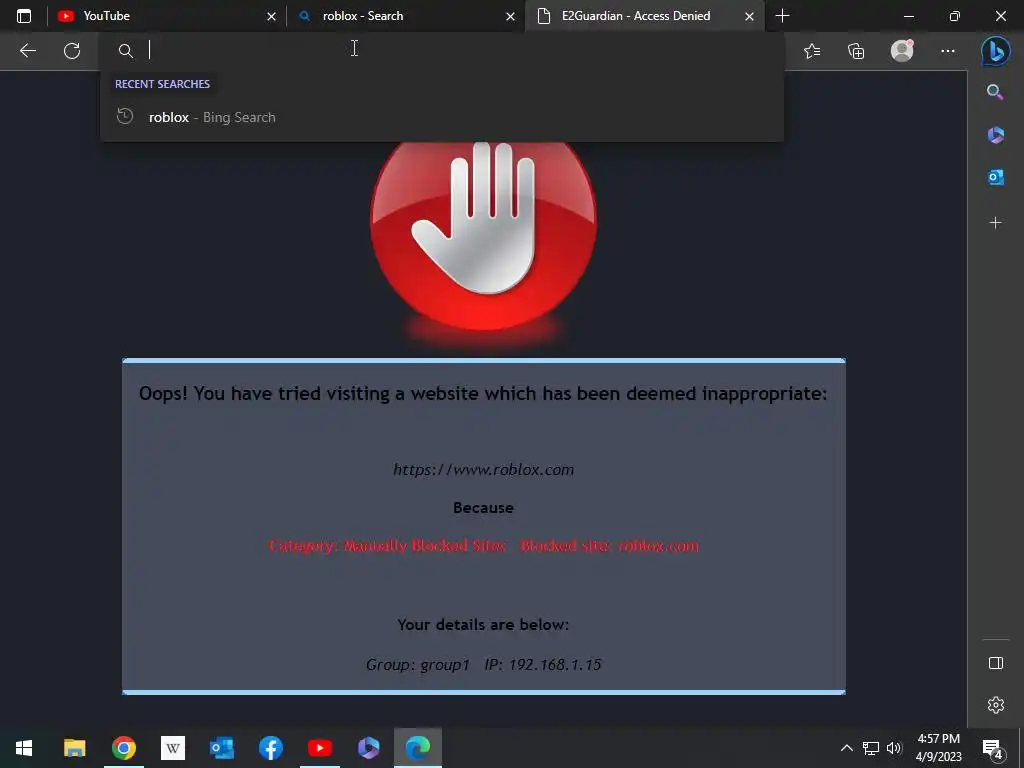Click 'Group: group1 IP: 192.168.1.15' text
The height and width of the screenshot is (768, 1024).
483,665
